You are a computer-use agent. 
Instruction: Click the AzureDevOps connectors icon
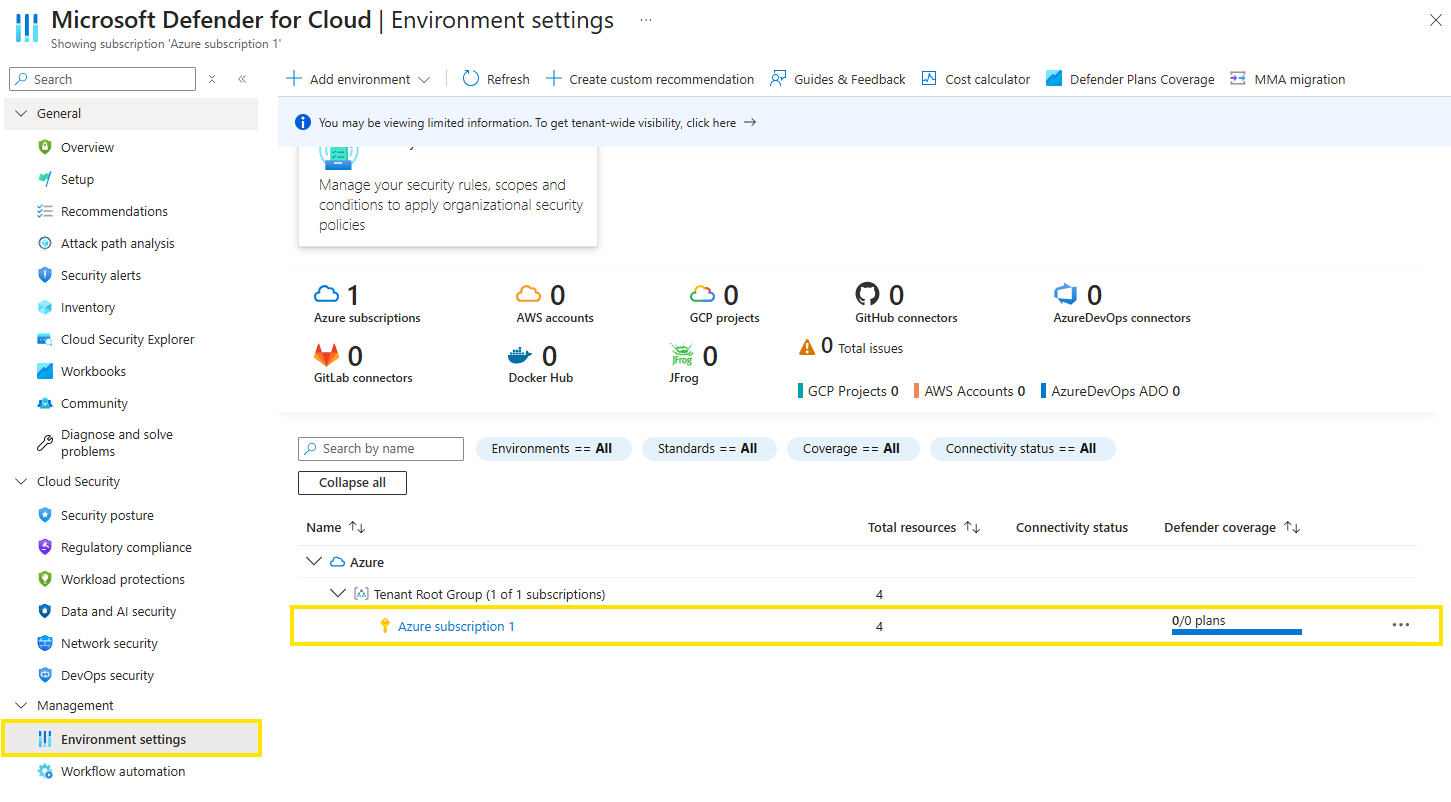1066,294
